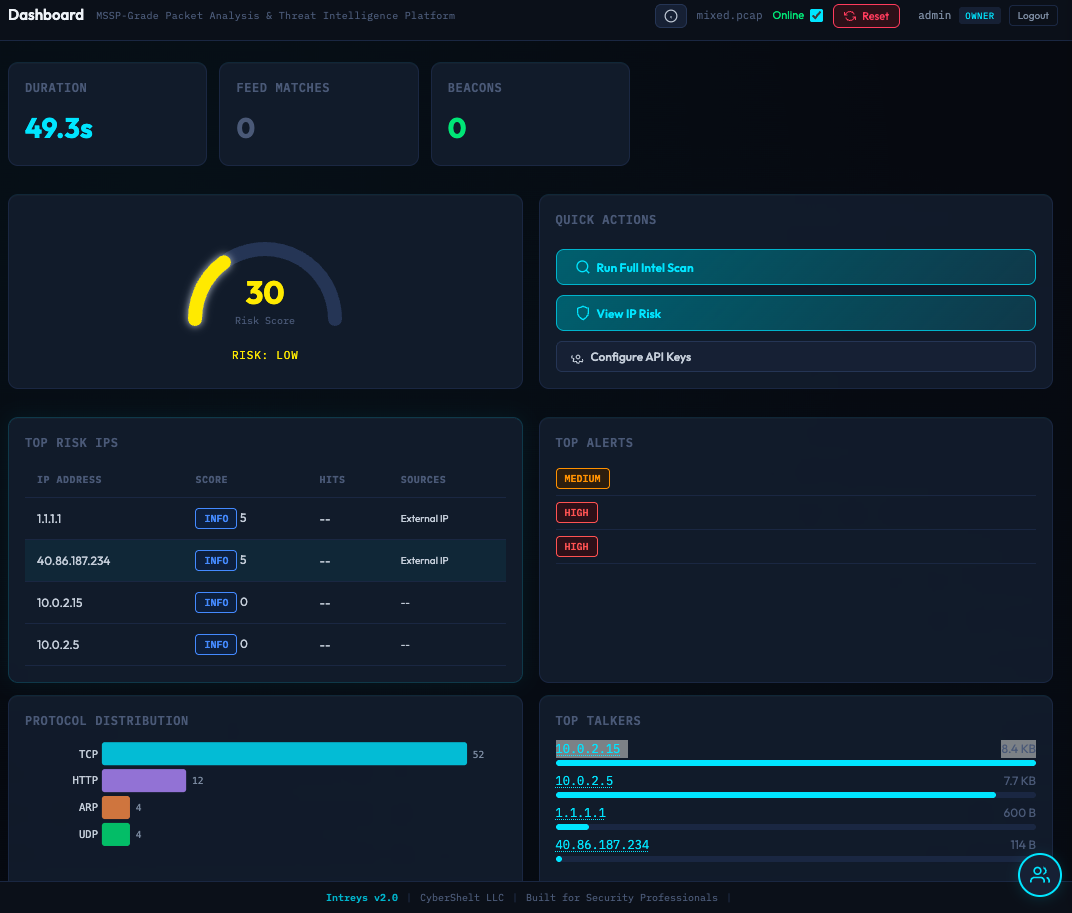Screen dimensions: 1072x913
Task: Click the MEDIUM alert badge
Action: [582, 478]
